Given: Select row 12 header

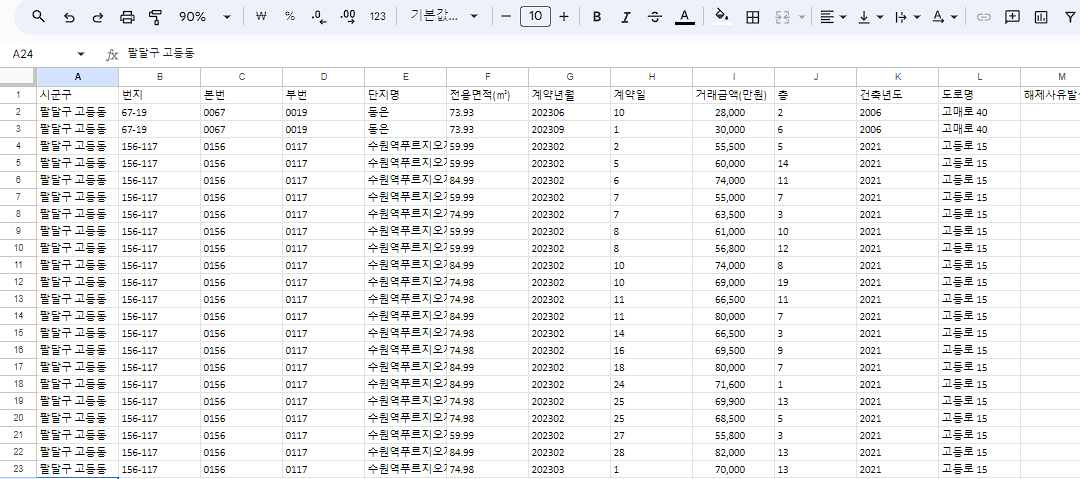Looking at the screenshot, I should point(19,283).
